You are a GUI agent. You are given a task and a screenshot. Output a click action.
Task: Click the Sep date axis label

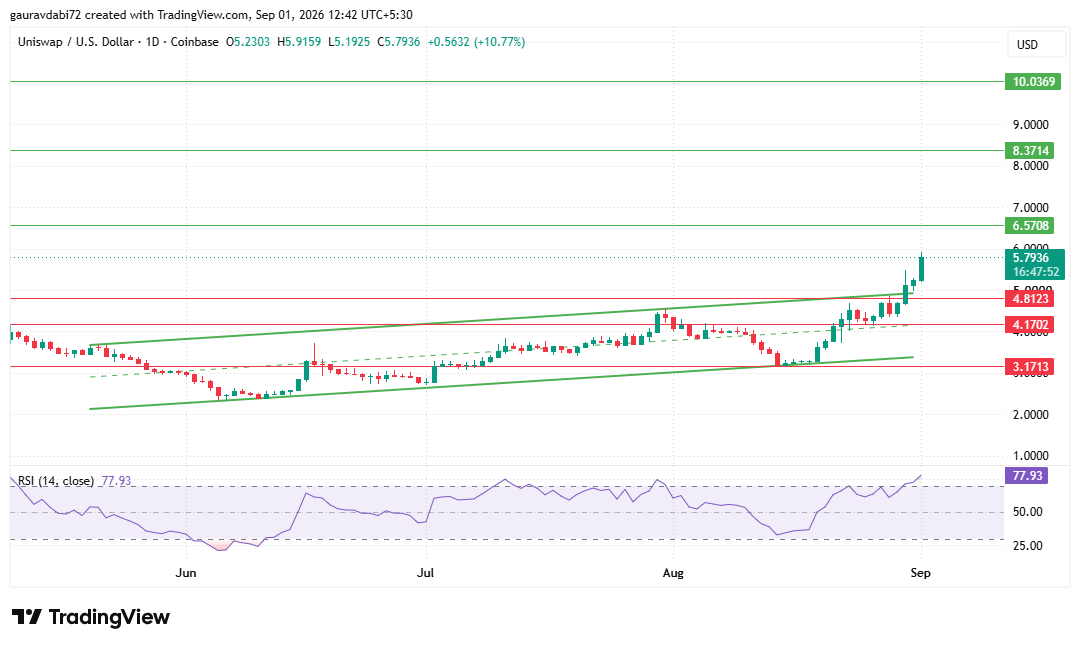pyautogui.click(x=920, y=573)
